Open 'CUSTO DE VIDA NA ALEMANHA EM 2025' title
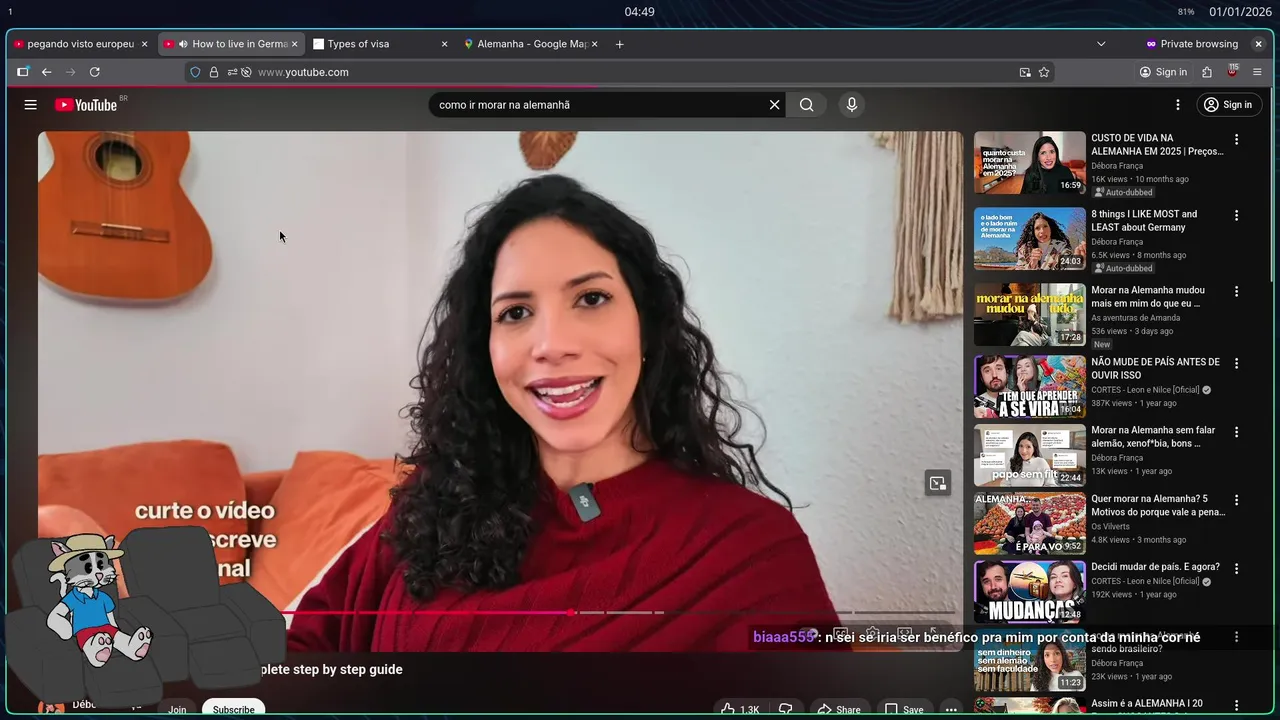 click(x=1157, y=145)
